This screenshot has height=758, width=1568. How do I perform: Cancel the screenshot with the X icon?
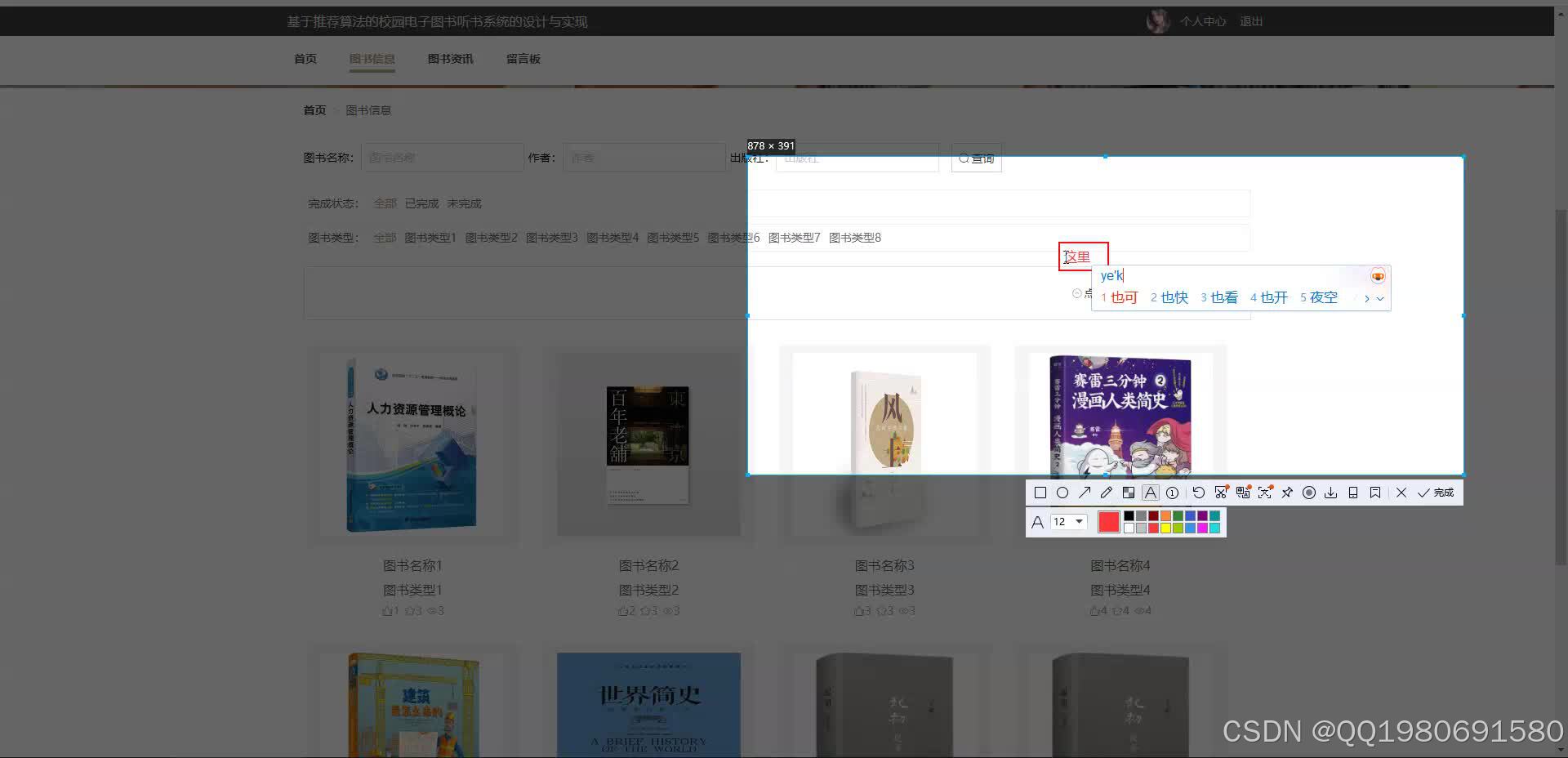(x=1401, y=493)
